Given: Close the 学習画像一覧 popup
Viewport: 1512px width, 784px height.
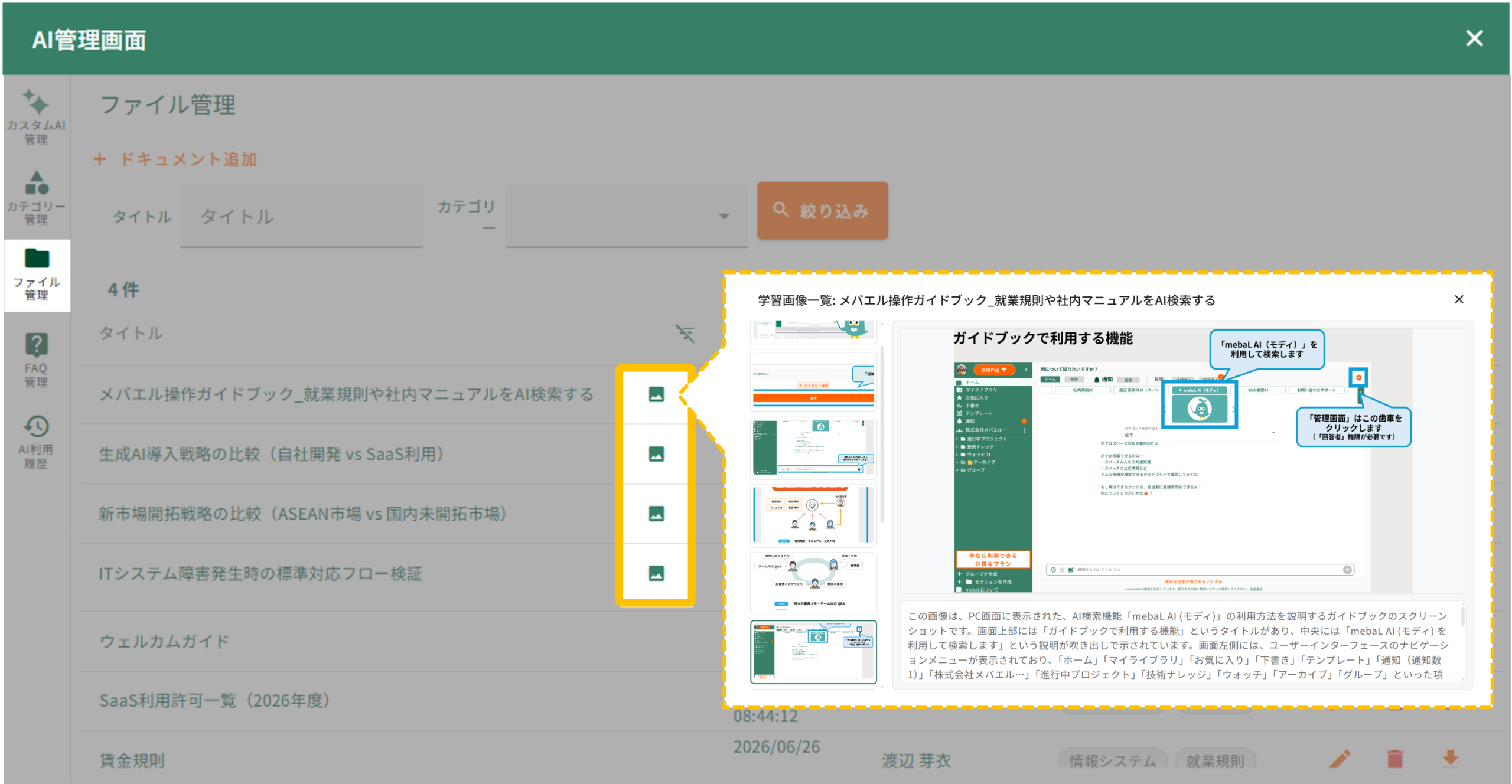Looking at the screenshot, I should tap(1459, 300).
